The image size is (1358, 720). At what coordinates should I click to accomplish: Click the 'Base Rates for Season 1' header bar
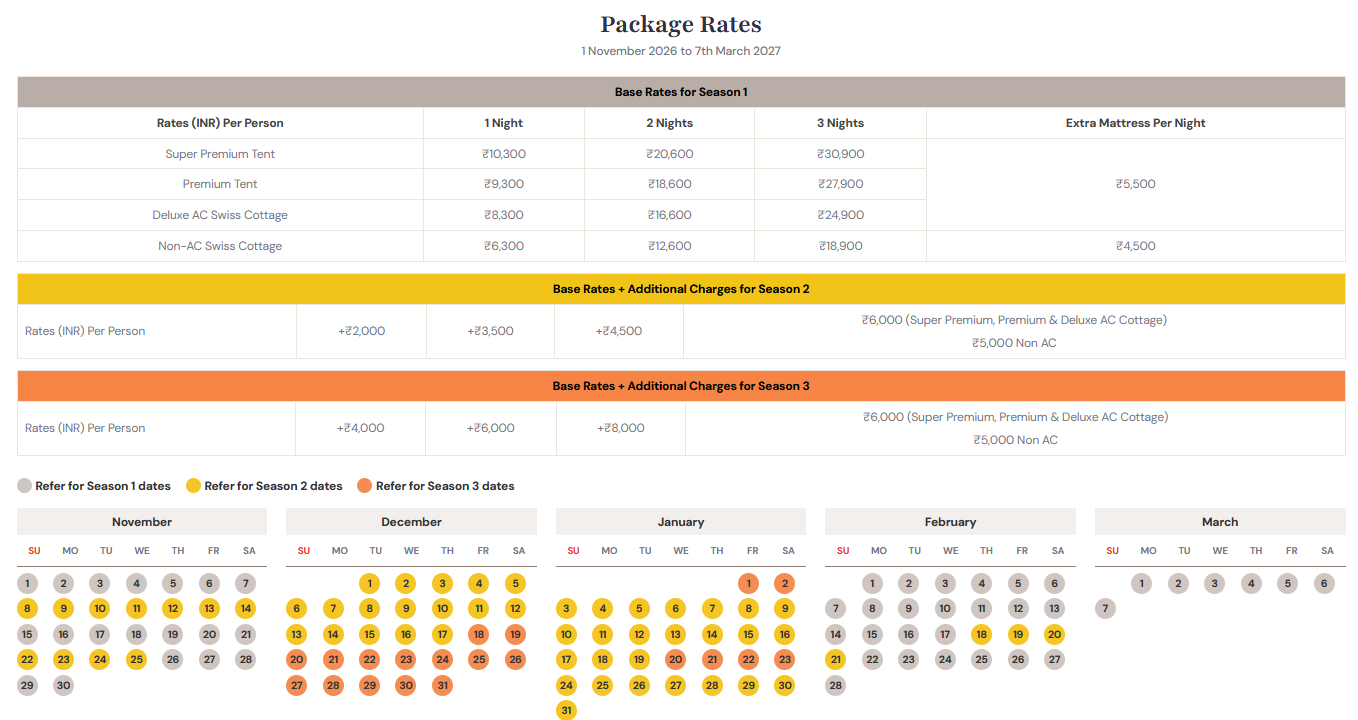point(681,92)
